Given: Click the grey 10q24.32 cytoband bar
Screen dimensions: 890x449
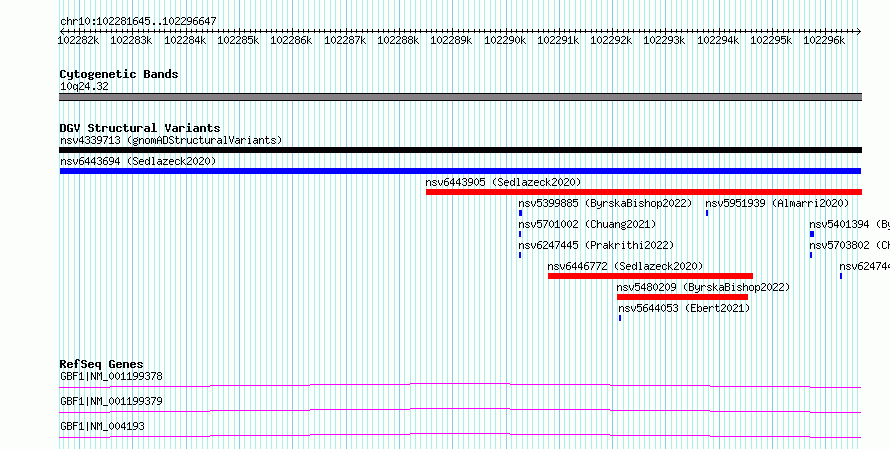Looking at the screenshot, I should pyautogui.click(x=460, y=97).
